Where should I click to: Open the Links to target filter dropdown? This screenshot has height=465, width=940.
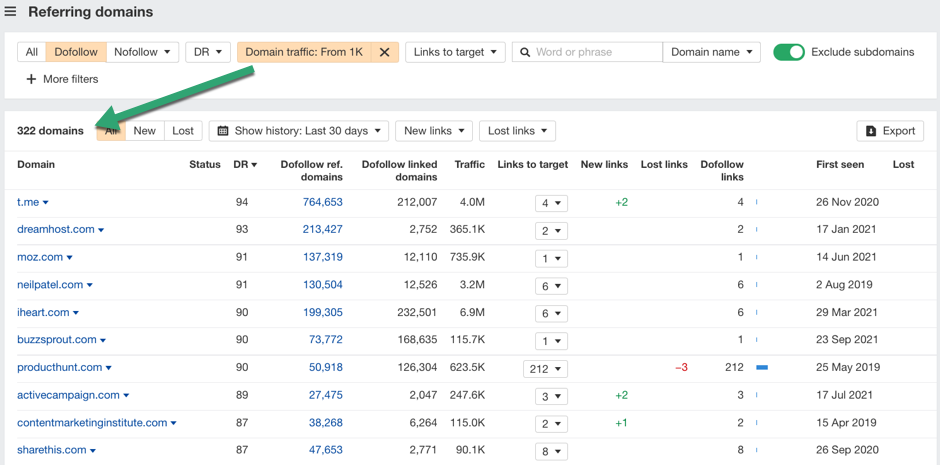coord(456,52)
